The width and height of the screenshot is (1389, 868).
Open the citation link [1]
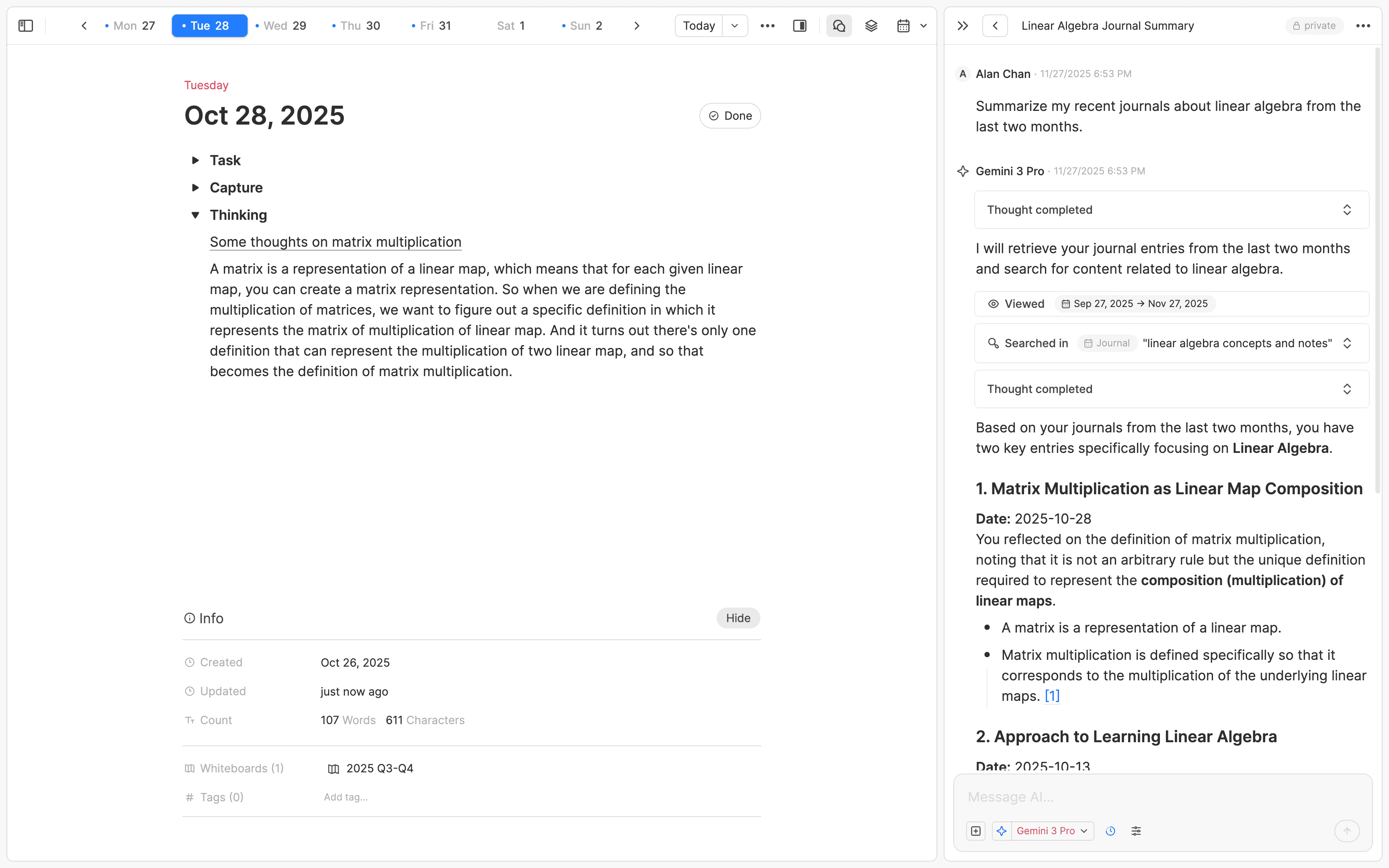[x=1052, y=696]
